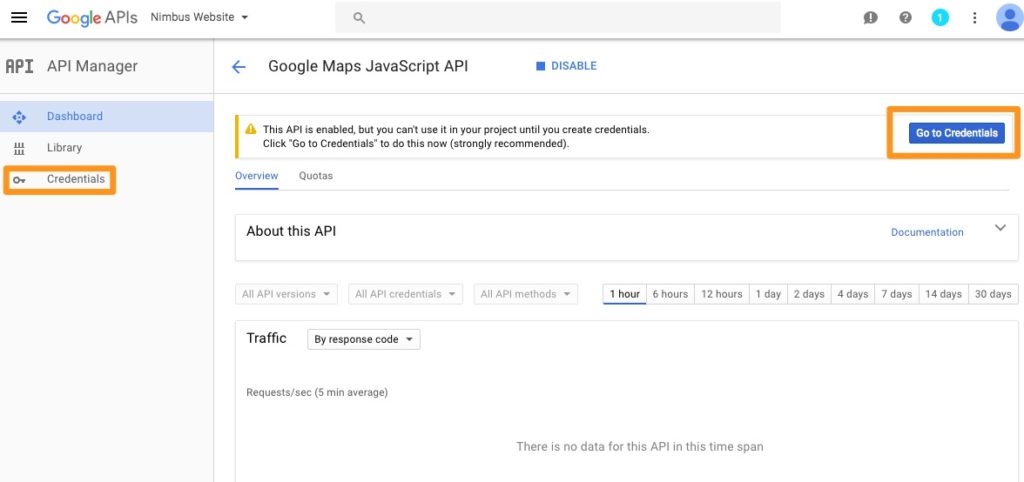Open the Nimbus Website project dropdown
The height and width of the screenshot is (482, 1024).
(x=199, y=18)
